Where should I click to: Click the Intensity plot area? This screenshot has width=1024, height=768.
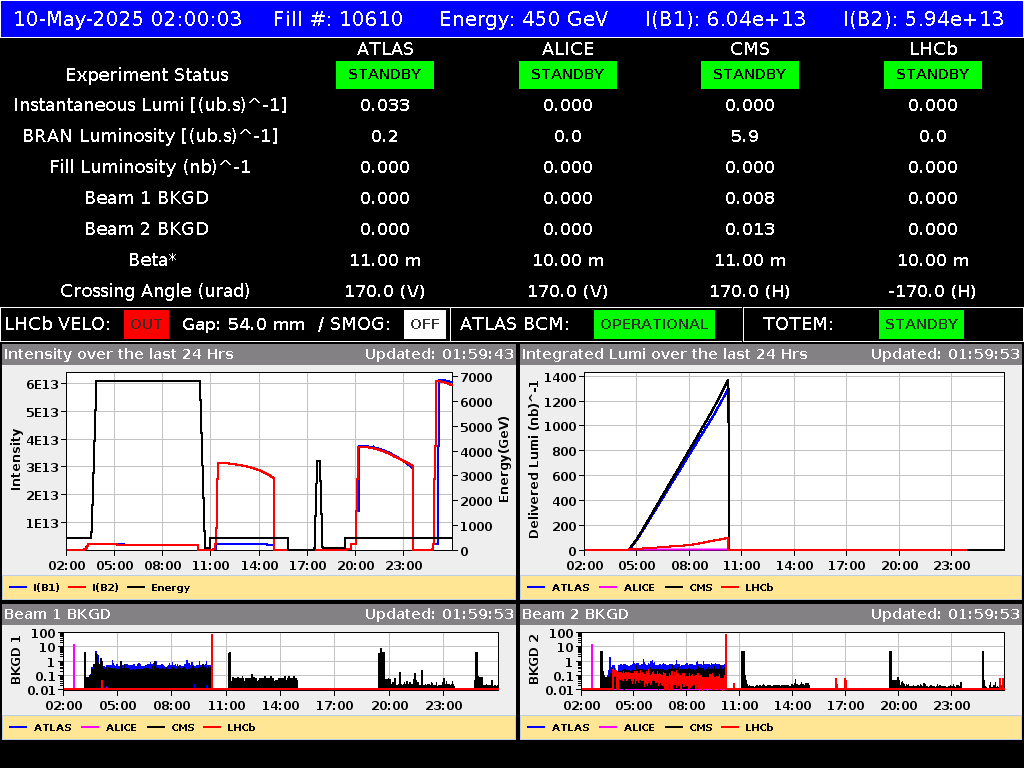click(259, 462)
